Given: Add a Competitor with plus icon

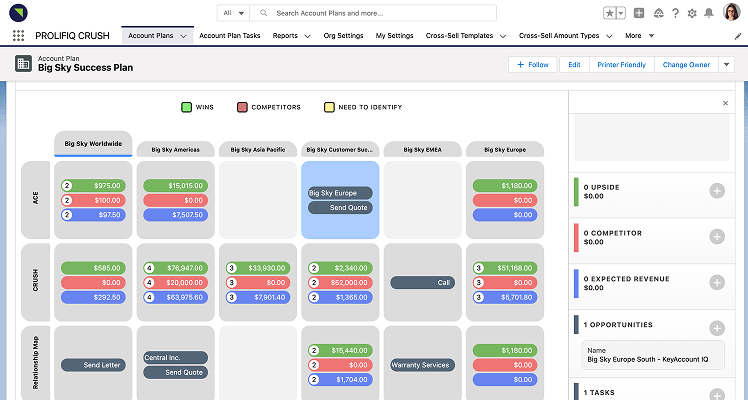Looking at the screenshot, I should pos(717,236).
